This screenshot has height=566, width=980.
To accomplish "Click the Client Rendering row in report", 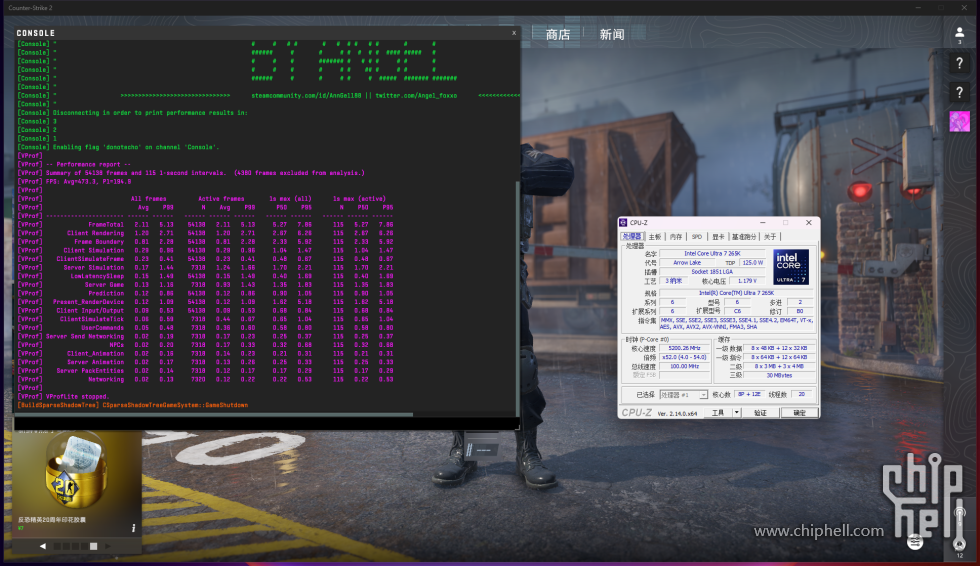I will pos(206,233).
